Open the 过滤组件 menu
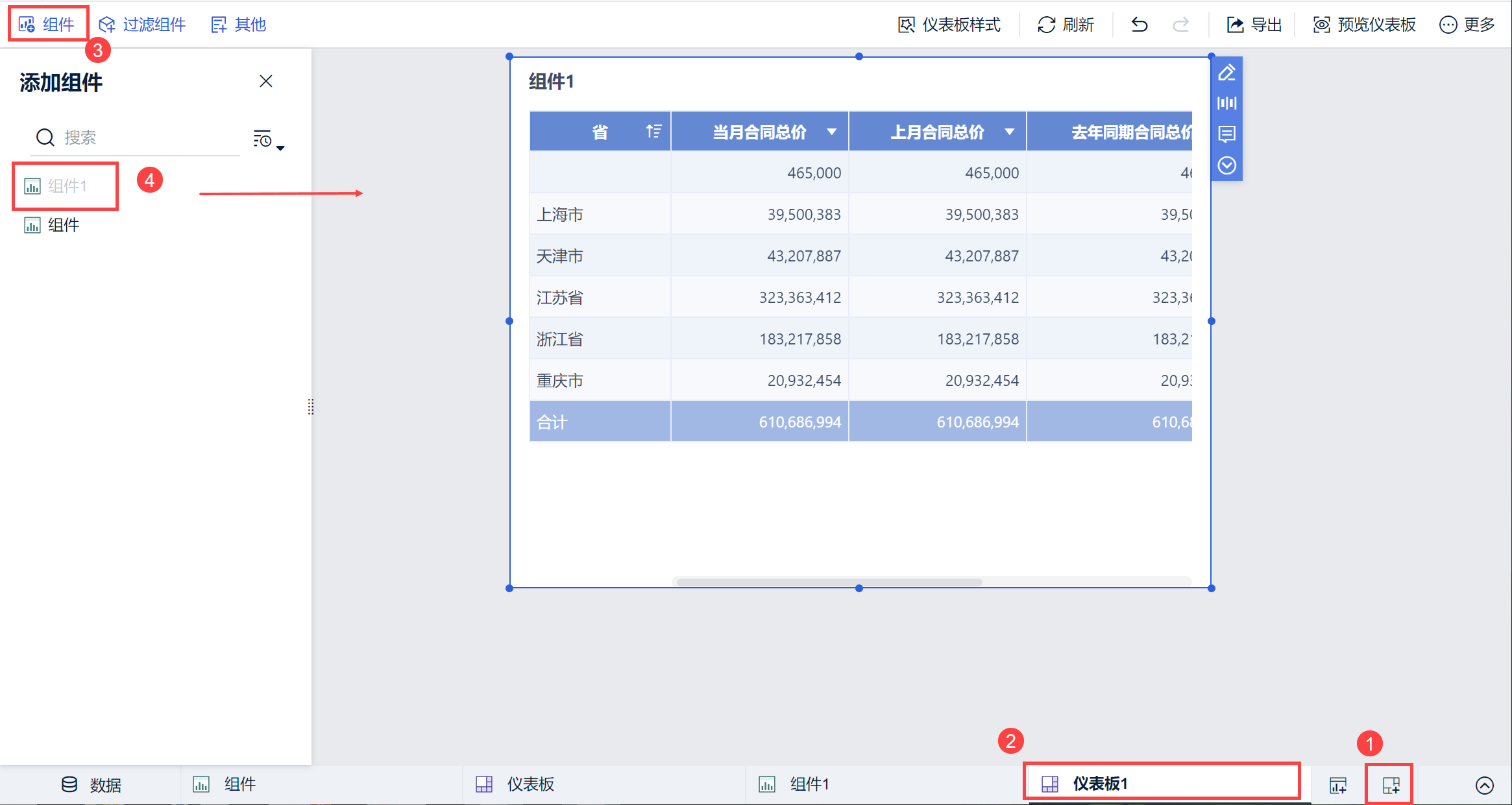The width and height of the screenshot is (1512, 805). point(142,25)
